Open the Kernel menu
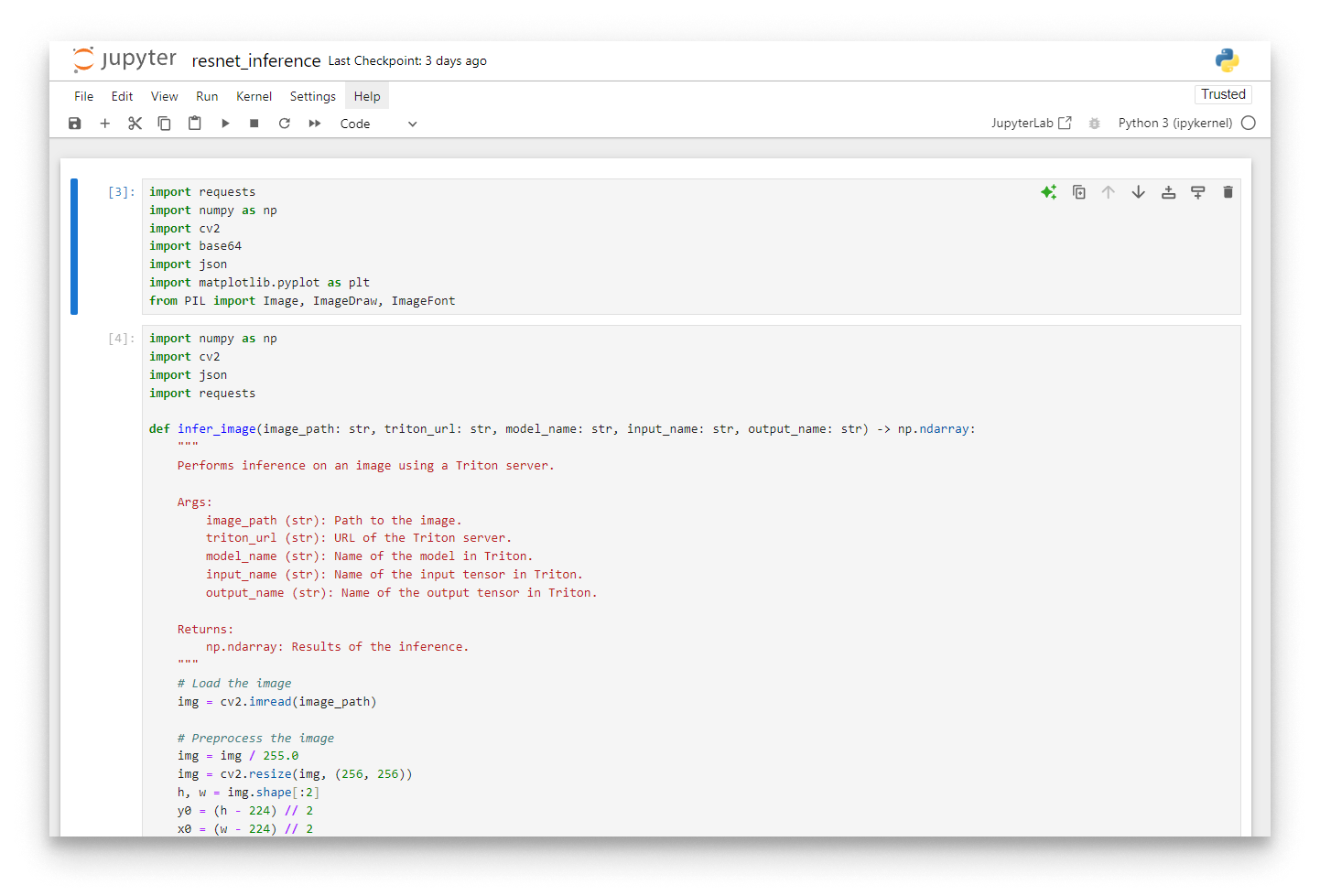The width and height of the screenshot is (1320, 896). tap(254, 95)
